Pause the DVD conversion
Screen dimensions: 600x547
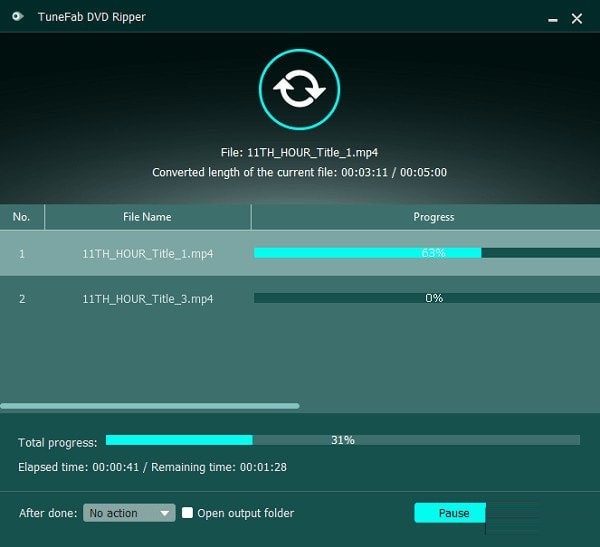tap(450, 513)
